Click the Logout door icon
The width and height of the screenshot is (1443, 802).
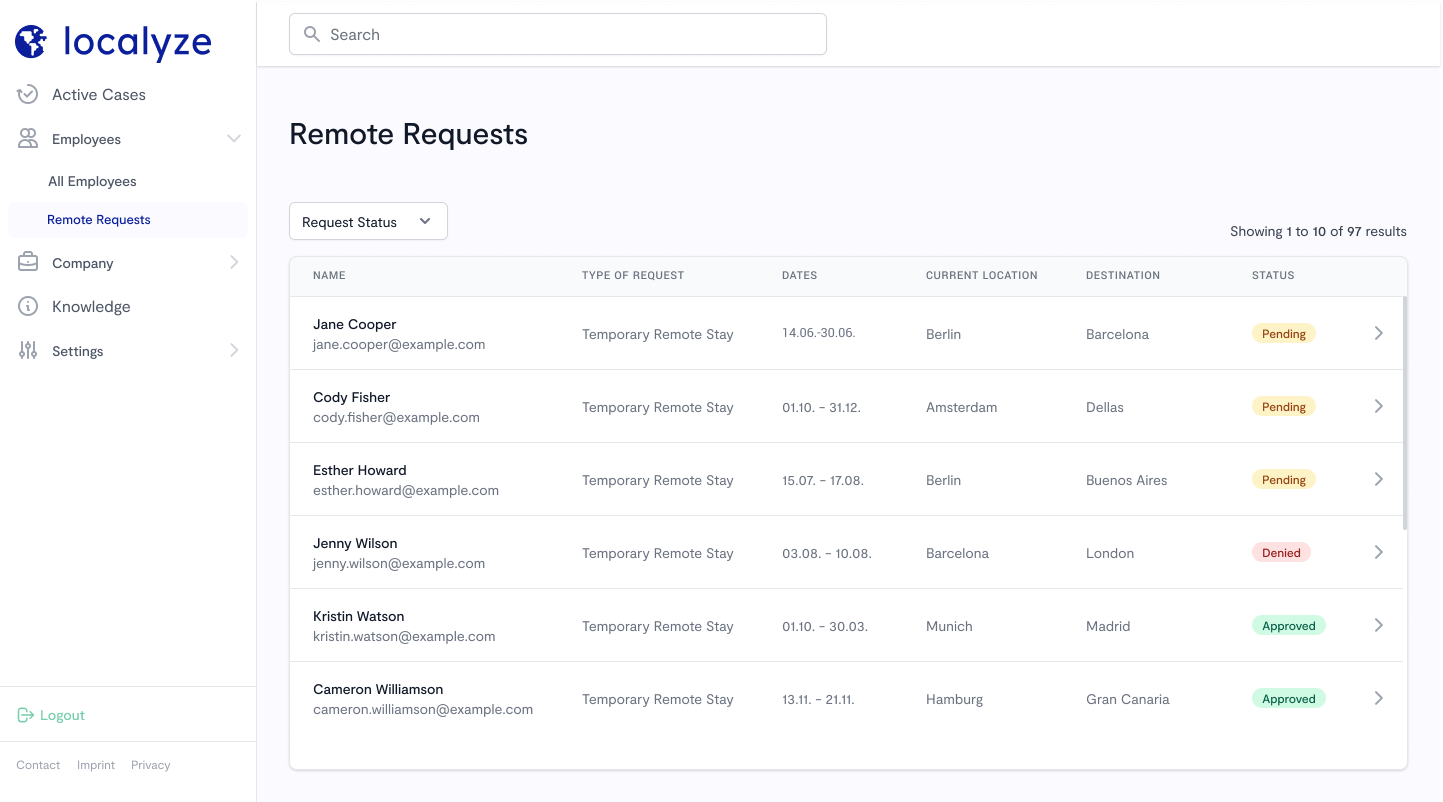[x=25, y=714]
